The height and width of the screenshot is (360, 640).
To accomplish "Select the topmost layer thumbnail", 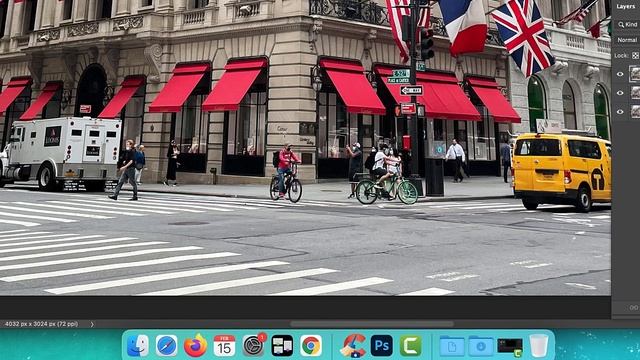I will tap(635, 74).
